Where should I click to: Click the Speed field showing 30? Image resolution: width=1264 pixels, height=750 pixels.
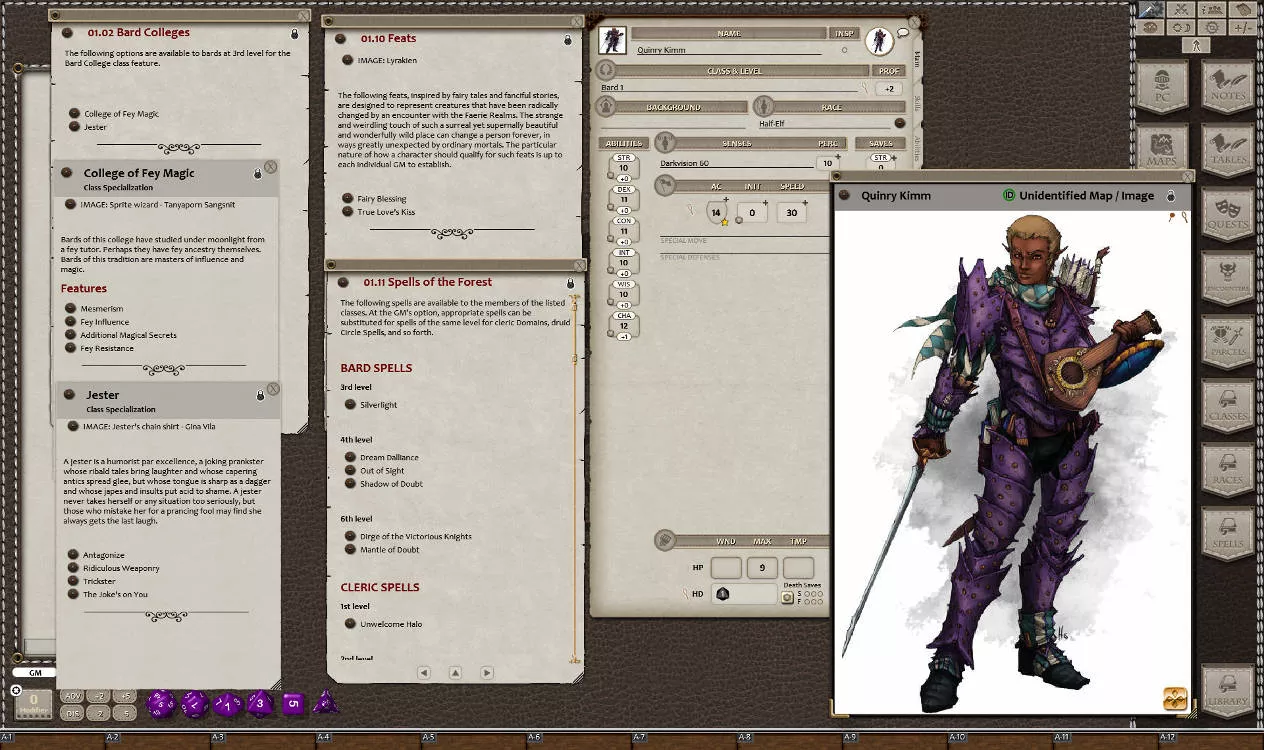click(x=793, y=212)
